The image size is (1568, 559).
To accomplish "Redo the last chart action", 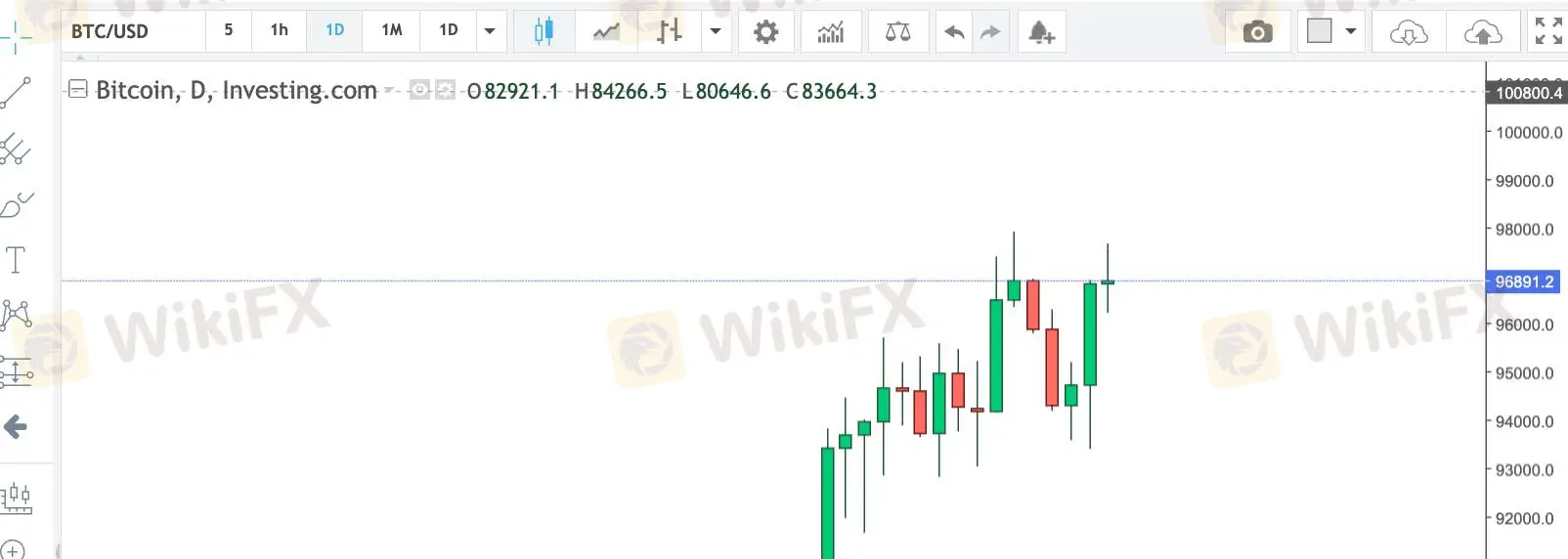I will click(990, 31).
